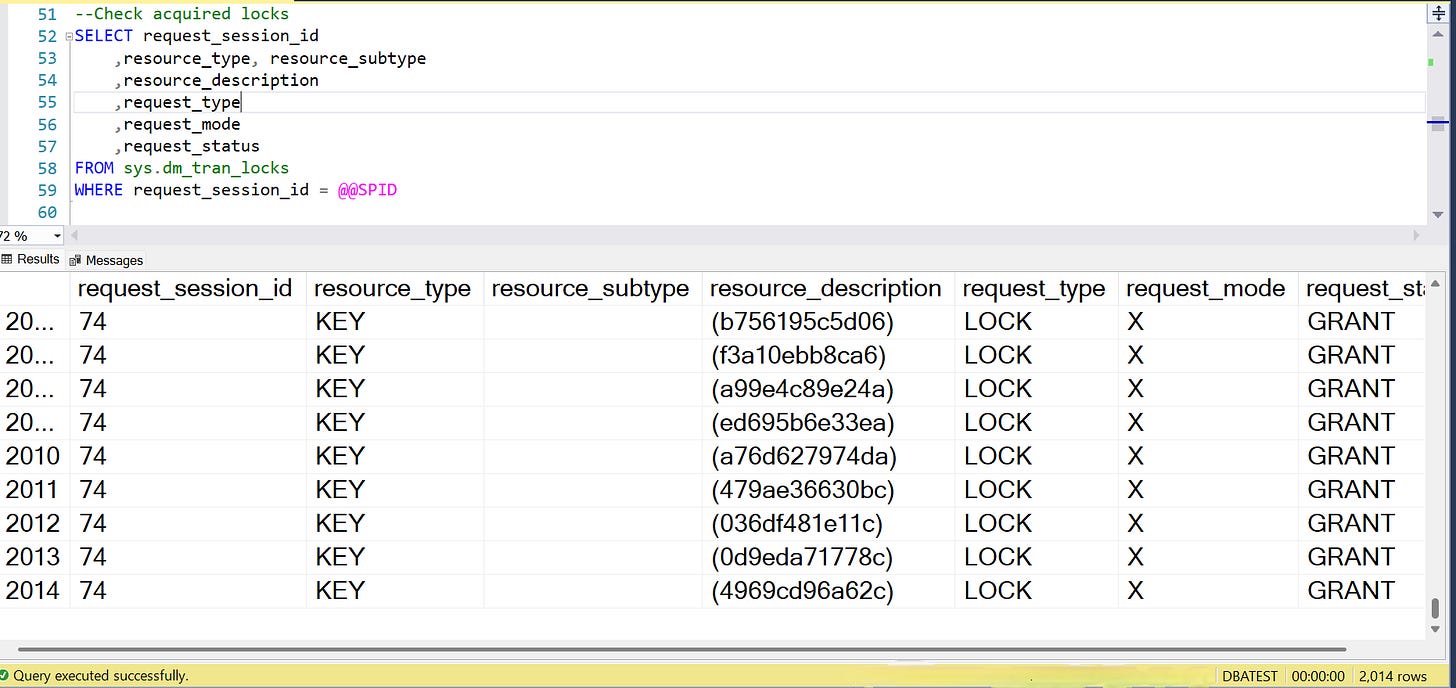Select row header 2013
The width and height of the screenshot is (1456, 688).
(33, 557)
